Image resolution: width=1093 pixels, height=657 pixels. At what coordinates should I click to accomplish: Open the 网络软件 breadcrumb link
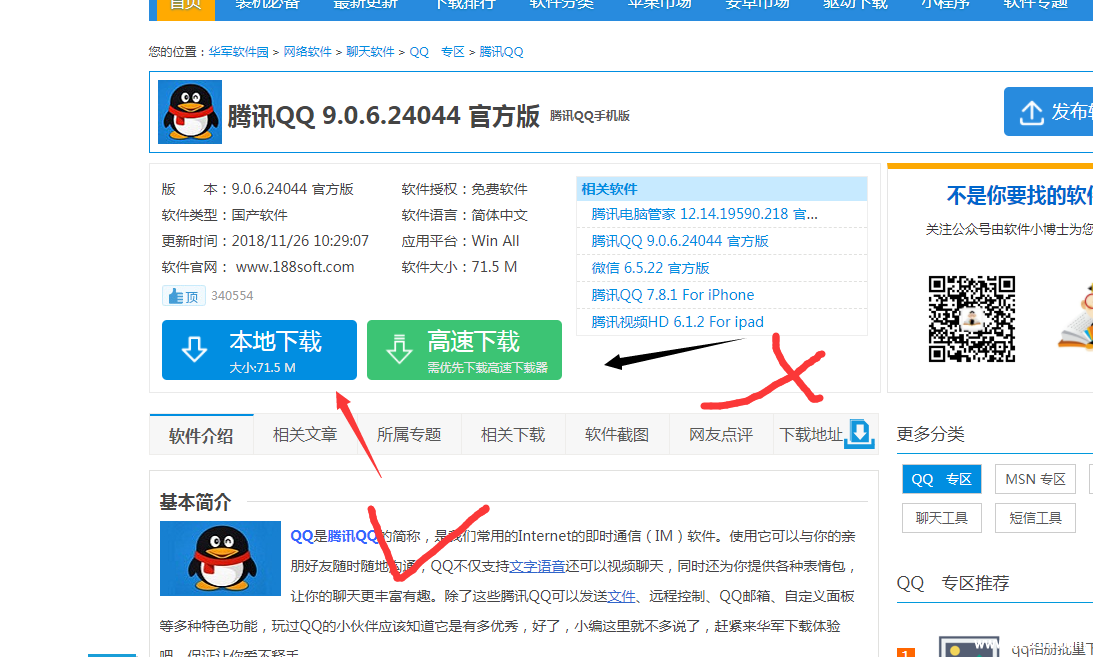[x=307, y=52]
